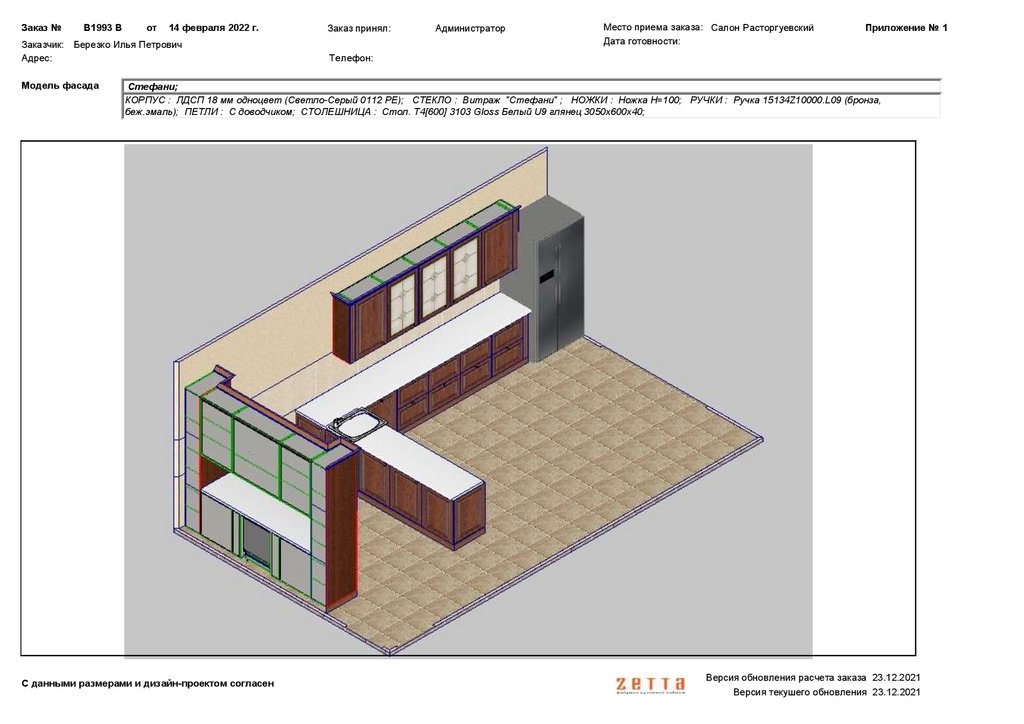
Task: Click 'Версия текущего обновления' line
Action: [x=827, y=692]
